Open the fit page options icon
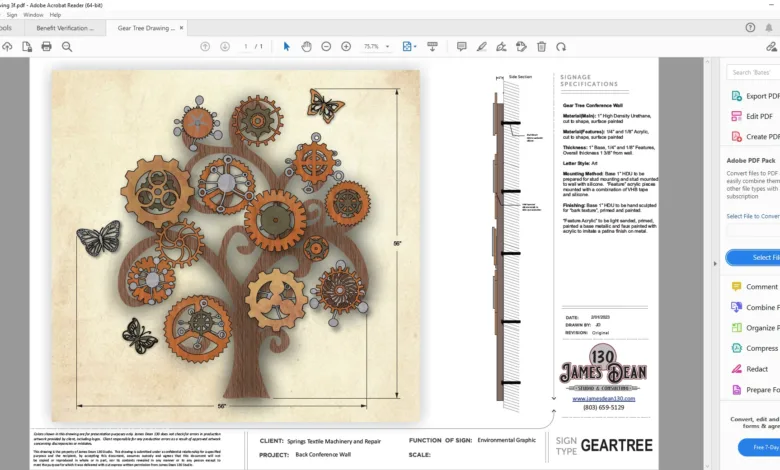 point(409,47)
